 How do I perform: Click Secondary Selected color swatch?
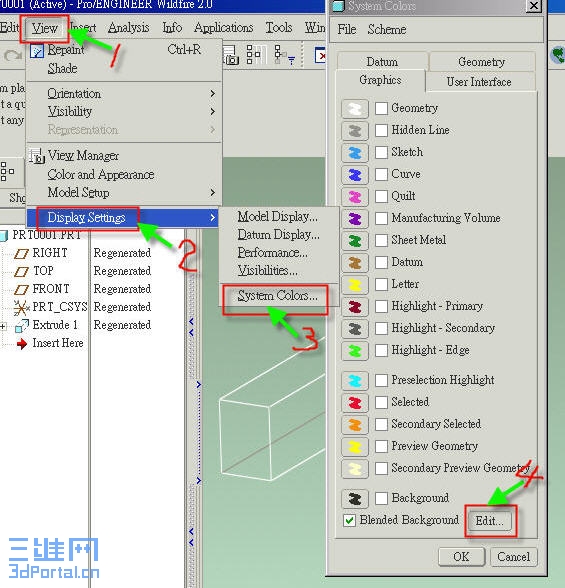[355, 425]
